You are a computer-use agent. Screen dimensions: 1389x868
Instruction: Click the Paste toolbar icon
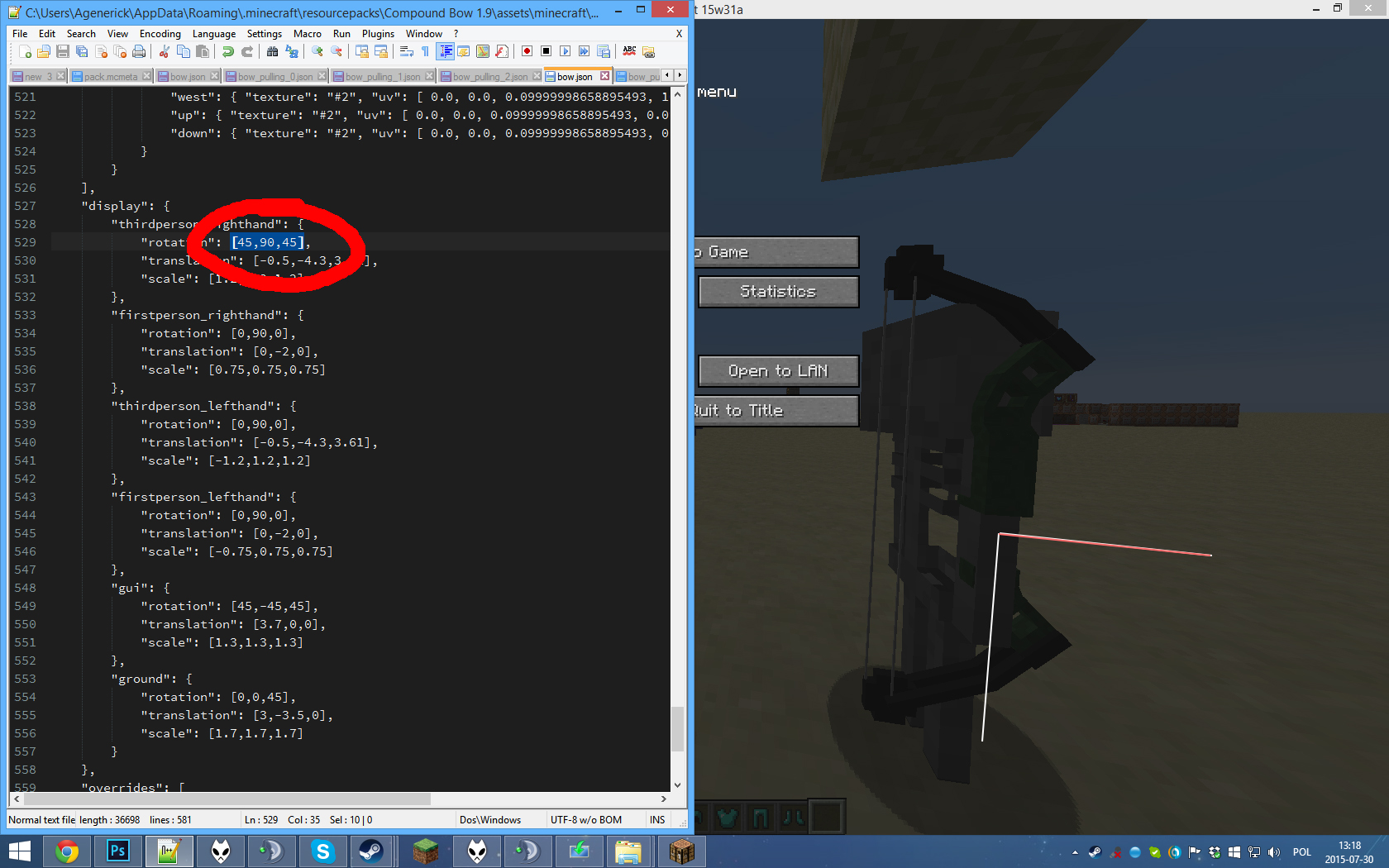(x=203, y=52)
